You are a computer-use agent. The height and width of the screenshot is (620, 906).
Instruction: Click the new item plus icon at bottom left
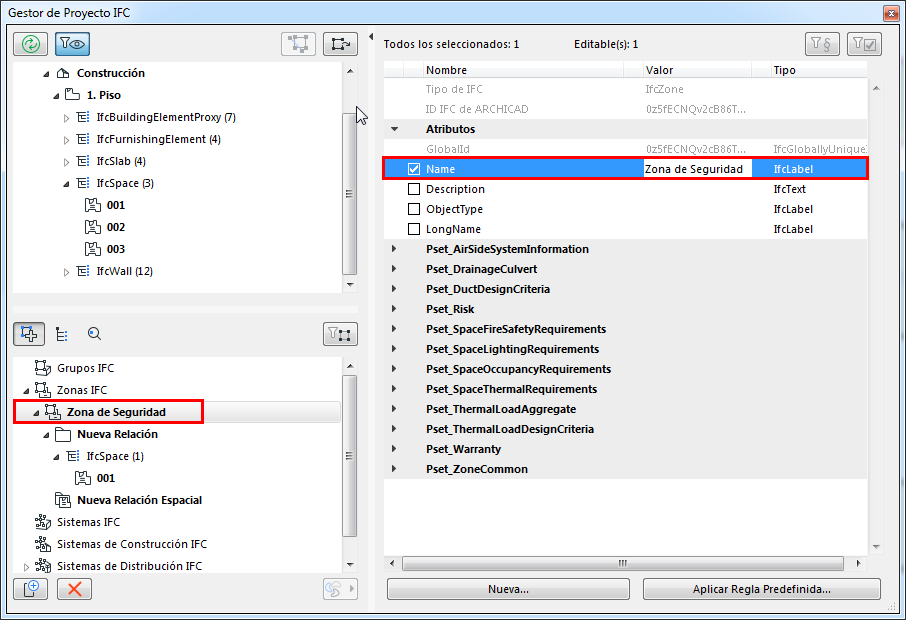tap(30, 589)
